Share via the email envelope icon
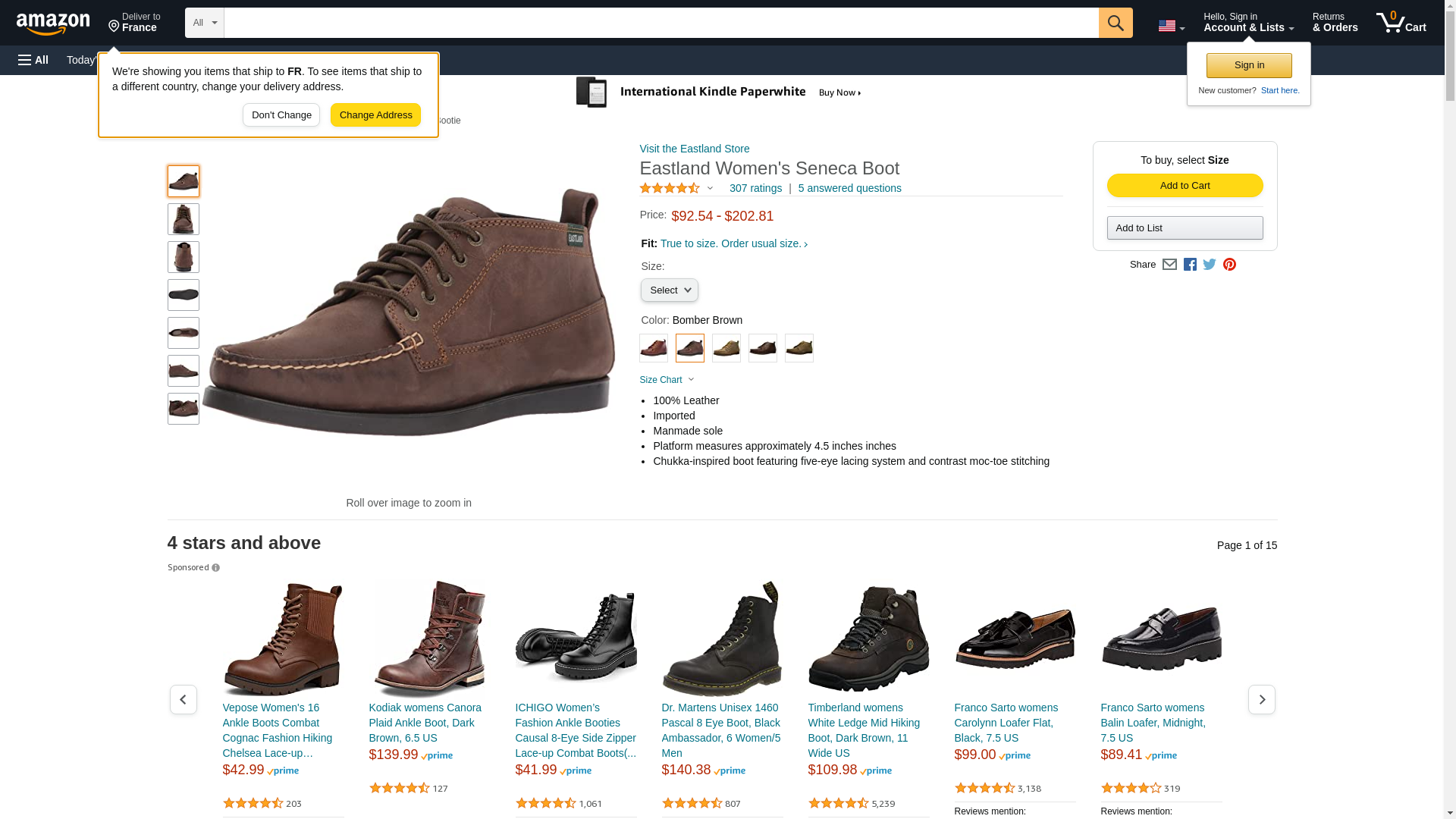Viewport: 1456px width, 819px height. [1169, 265]
